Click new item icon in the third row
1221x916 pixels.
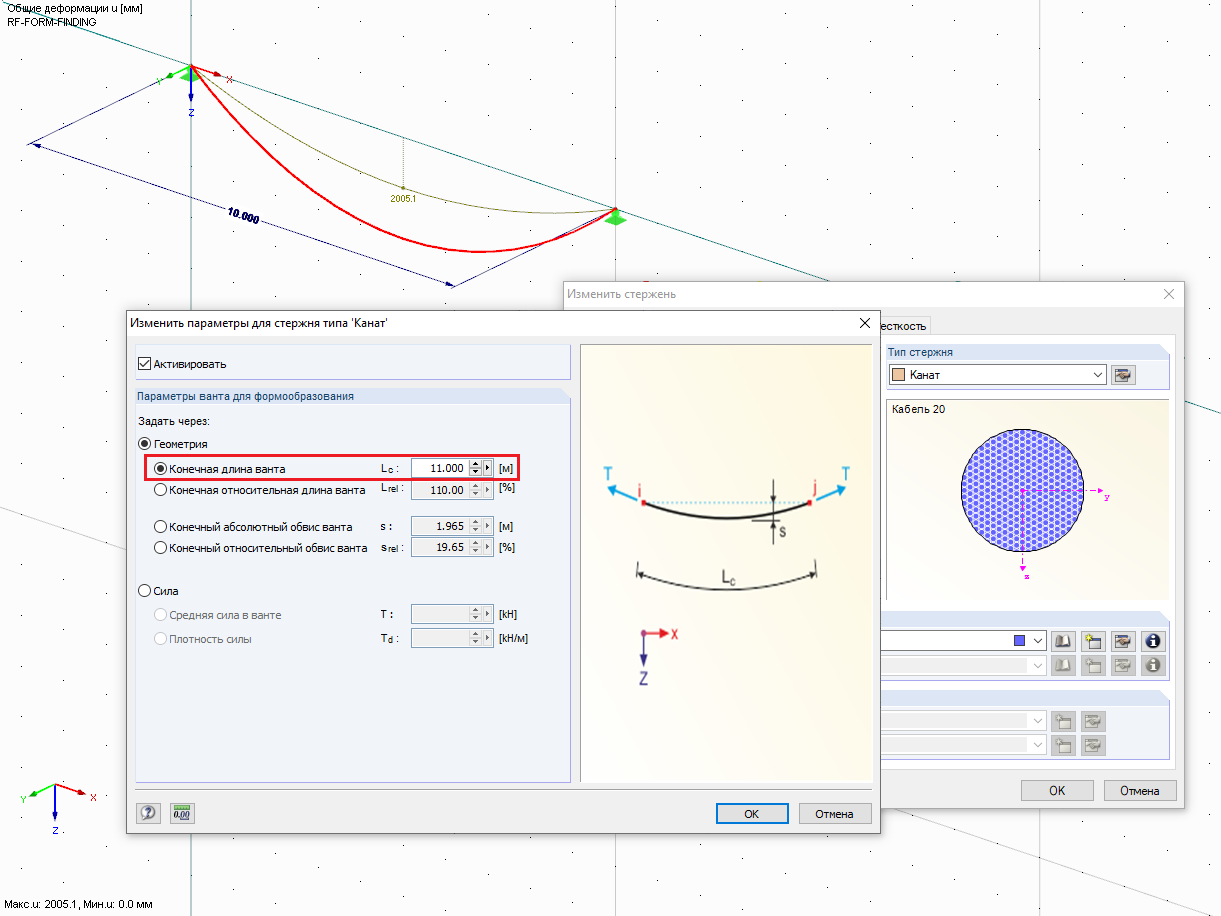point(1064,721)
